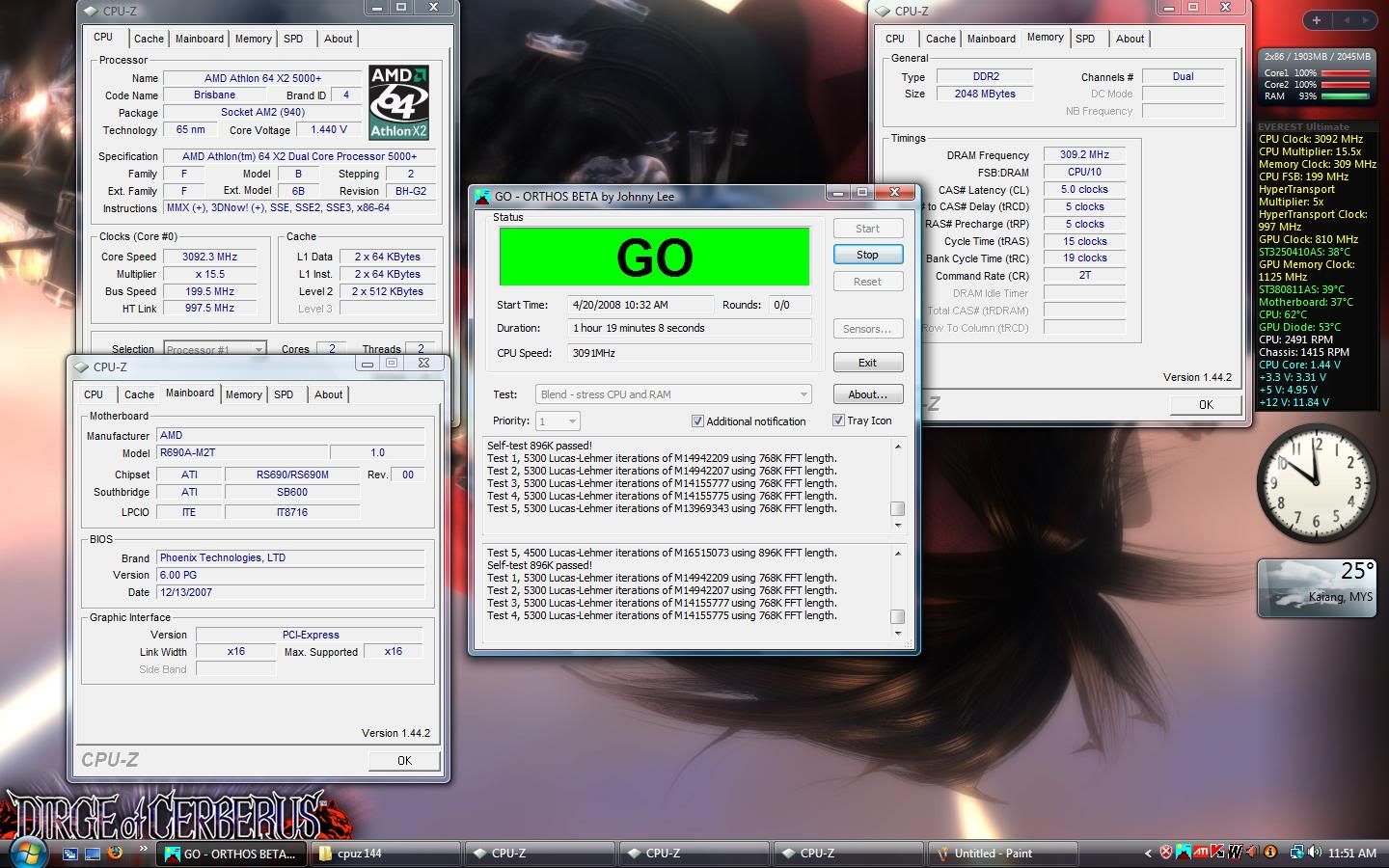The width and height of the screenshot is (1389, 868).
Task: Click the sidebar previous-page arrow
Action: pos(1348,19)
